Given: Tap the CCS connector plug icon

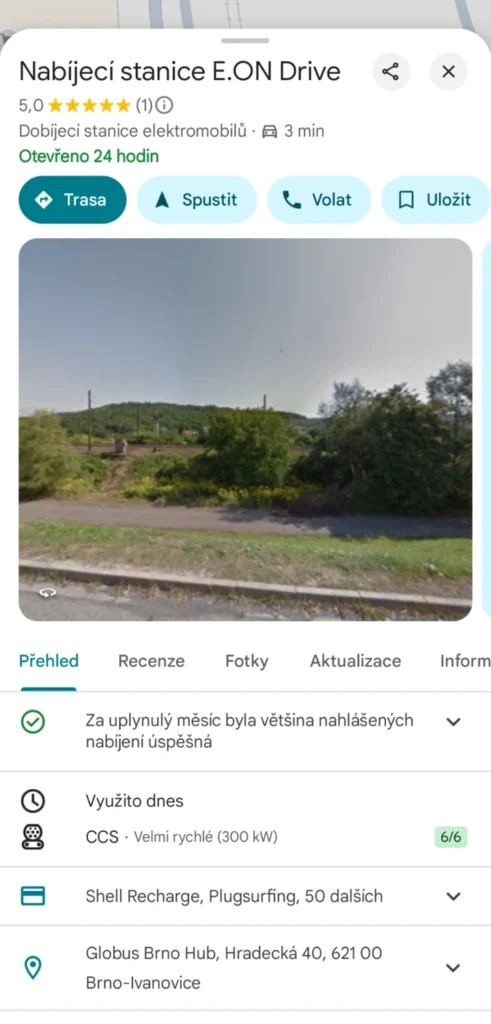Looking at the screenshot, I should [x=33, y=837].
